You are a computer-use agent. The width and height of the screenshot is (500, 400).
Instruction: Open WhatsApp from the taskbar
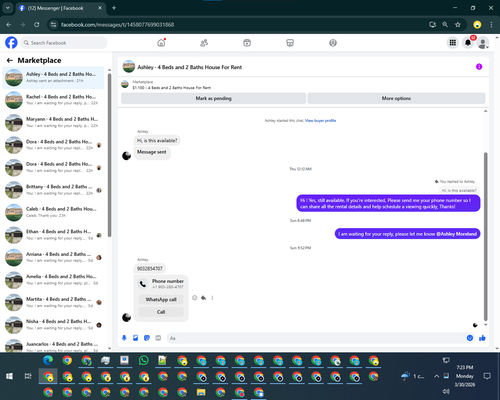pos(144,360)
